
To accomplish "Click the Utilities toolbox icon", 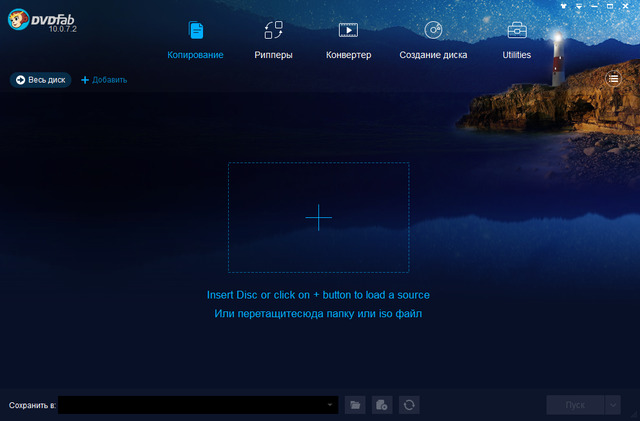I will [517, 30].
